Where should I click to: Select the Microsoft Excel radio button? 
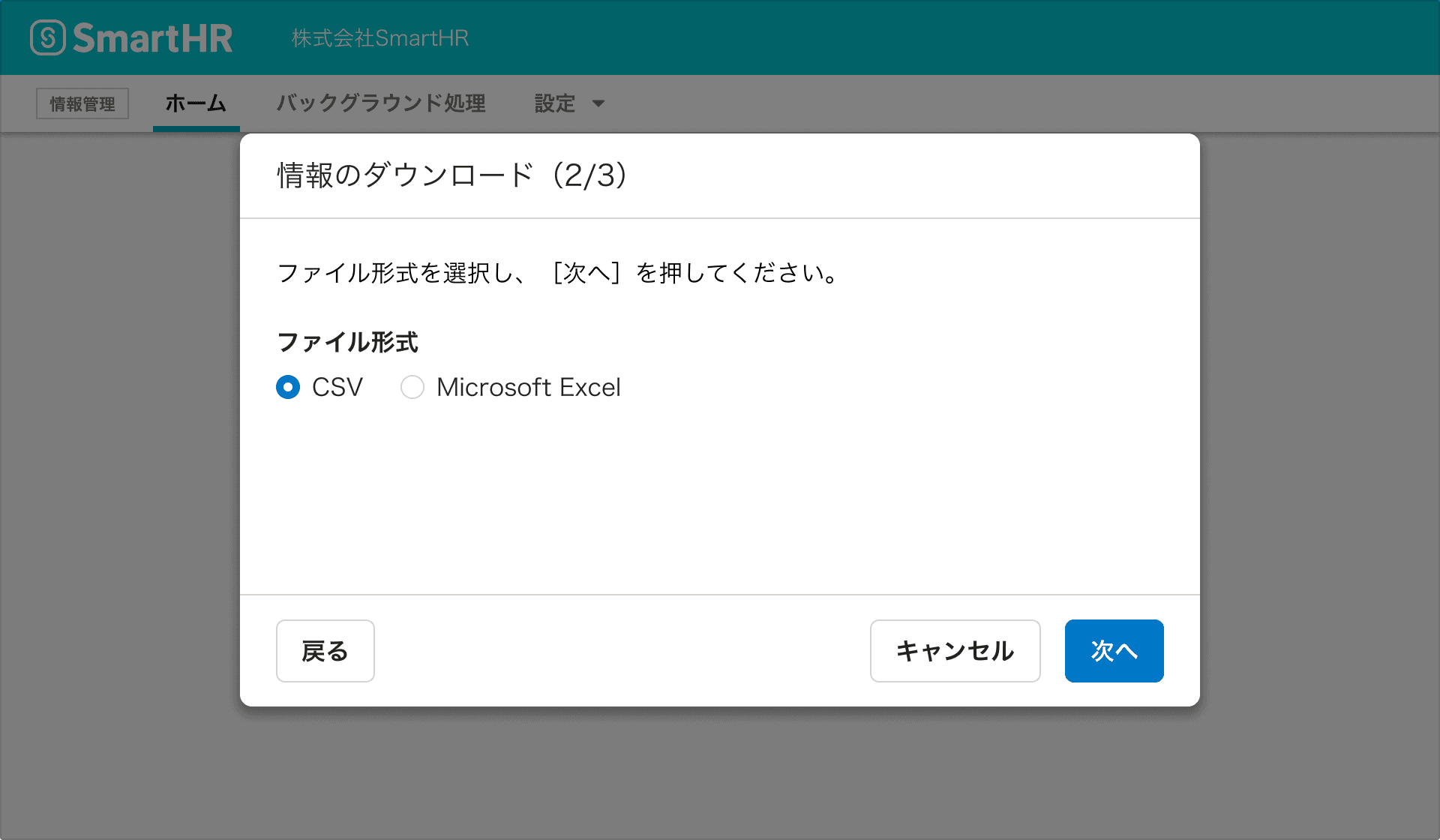[412, 387]
